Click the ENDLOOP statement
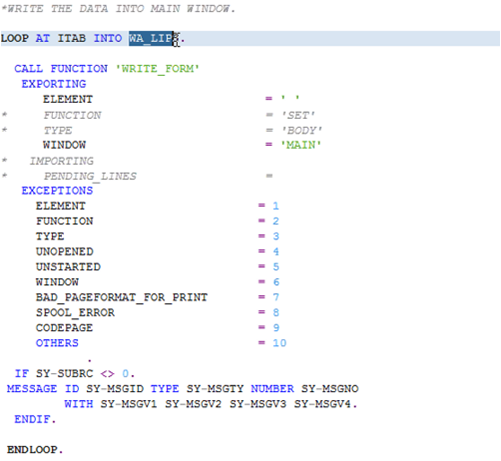501x461 pixels. 35,450
